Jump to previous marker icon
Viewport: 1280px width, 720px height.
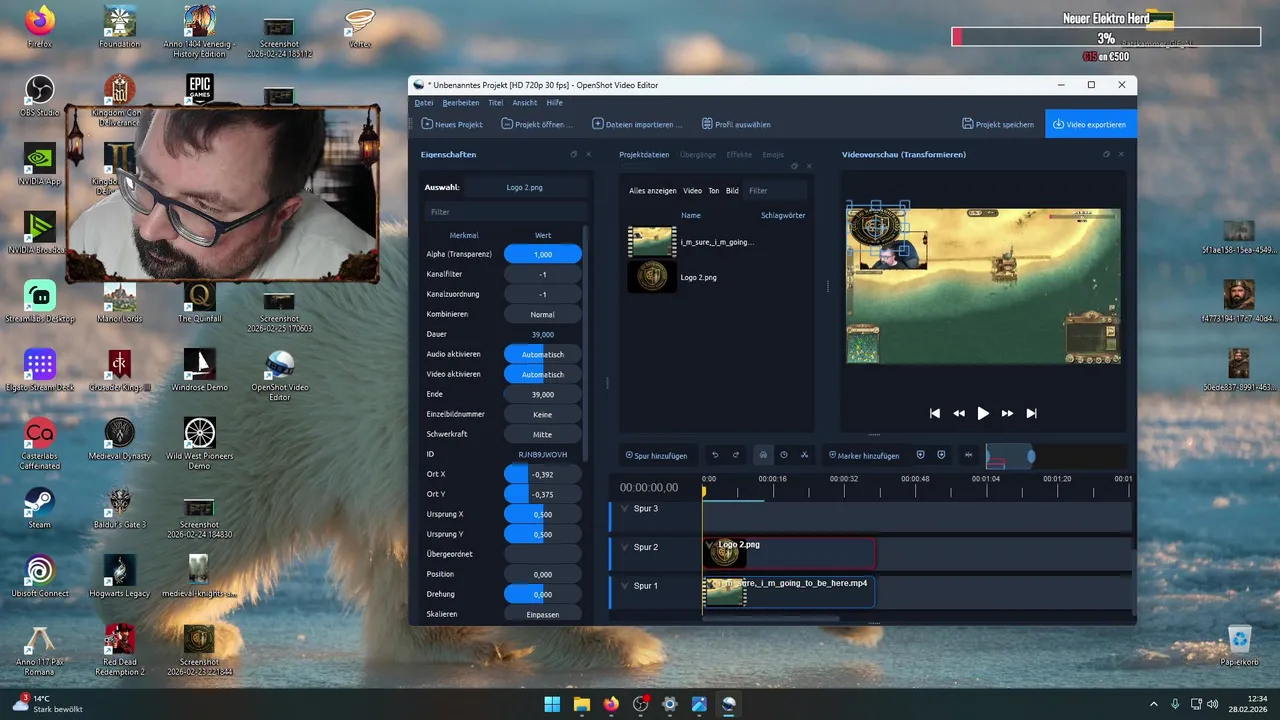[x=920, y=455]
